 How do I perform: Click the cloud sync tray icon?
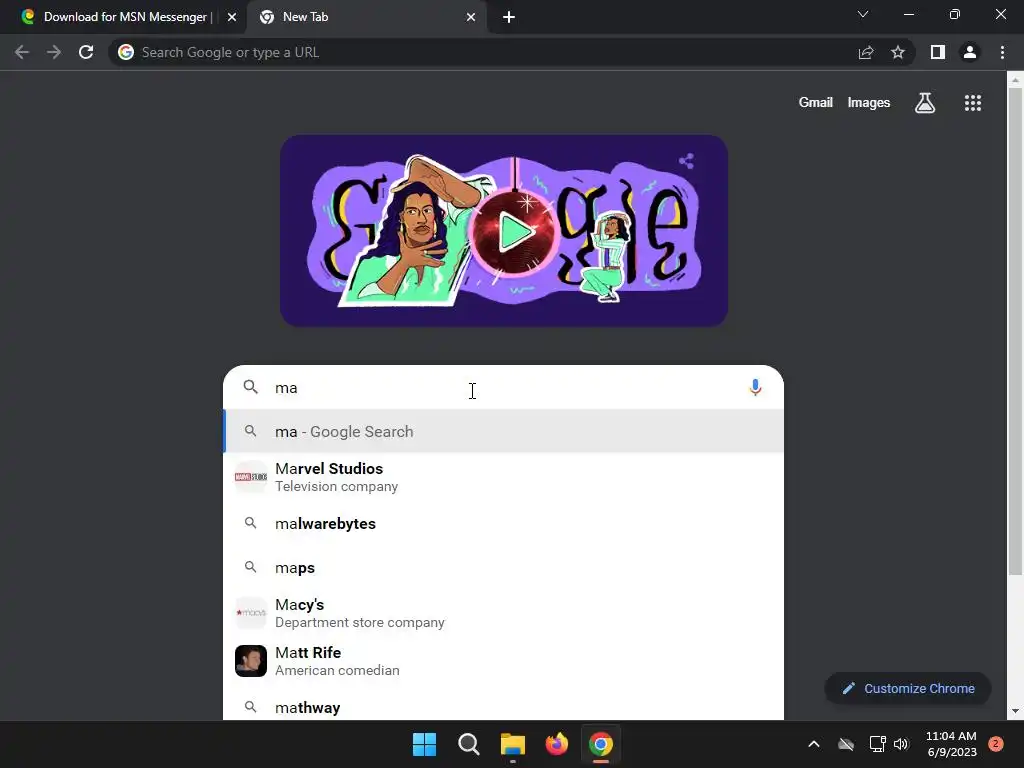pyautogui.click(x=846, y=744)
